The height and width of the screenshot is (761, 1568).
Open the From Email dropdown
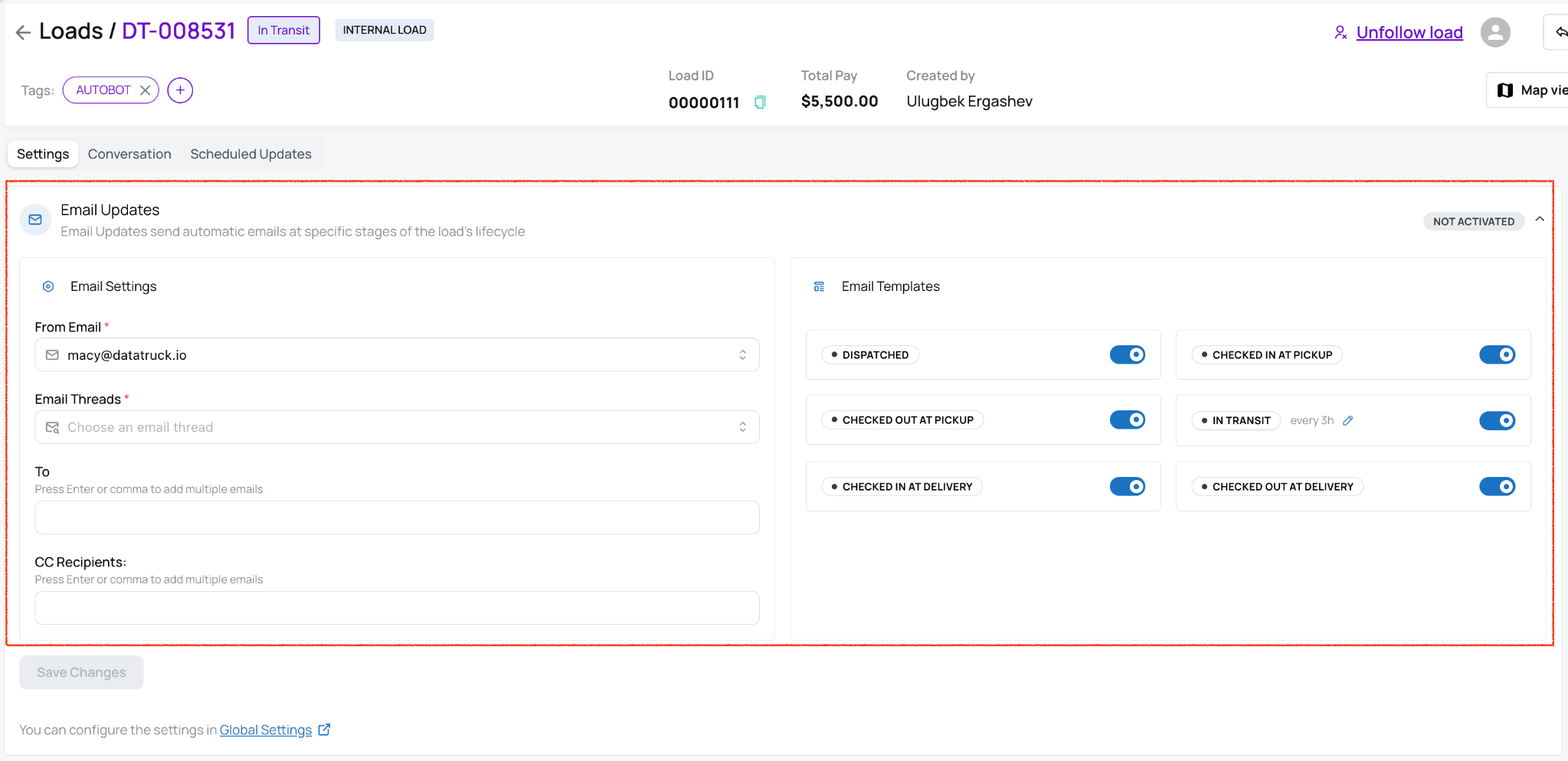point(397,355)
